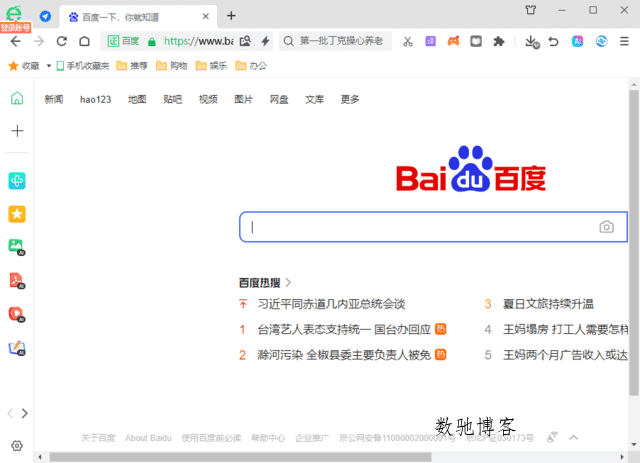Open the 地图 link

pos(137,99)
